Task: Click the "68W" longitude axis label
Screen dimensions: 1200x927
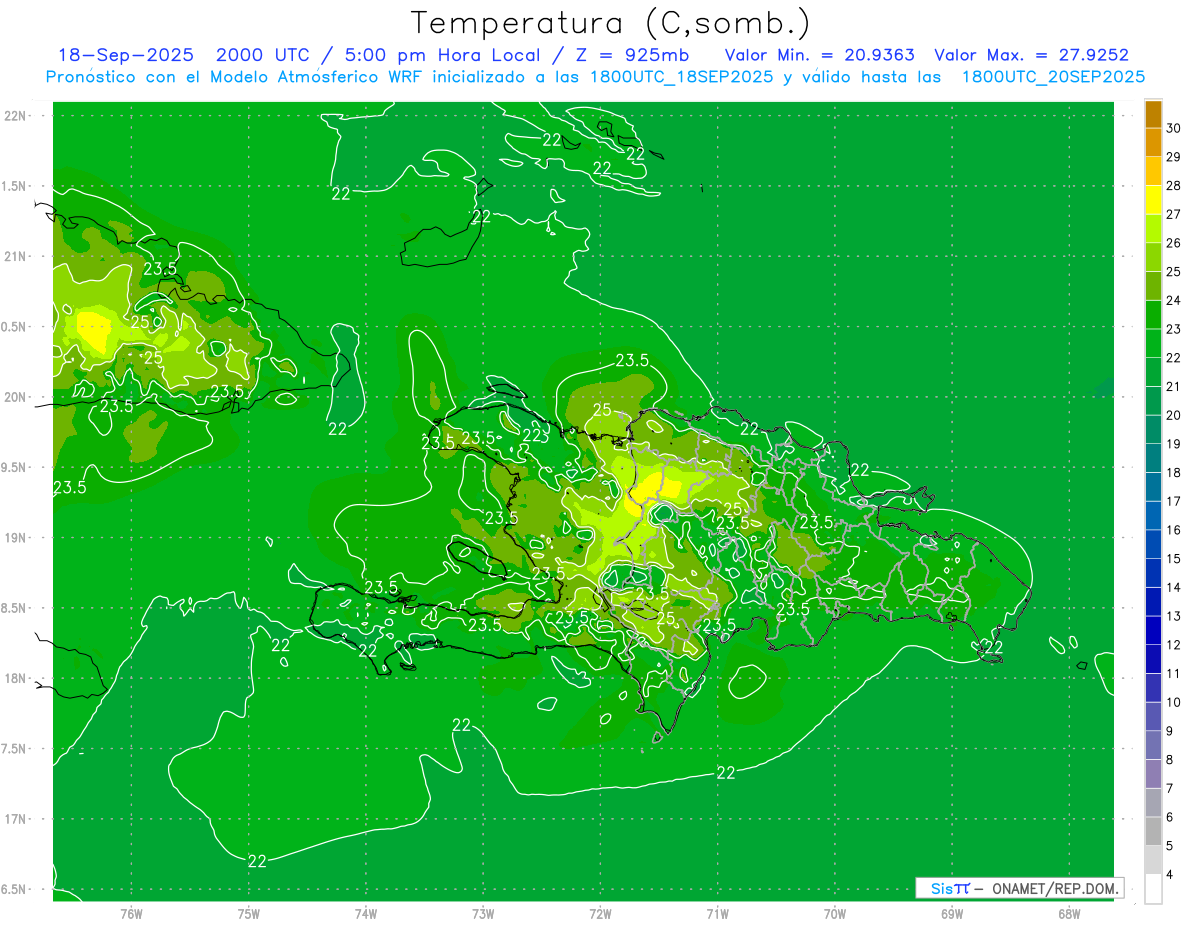Action: click(1069, 913)
